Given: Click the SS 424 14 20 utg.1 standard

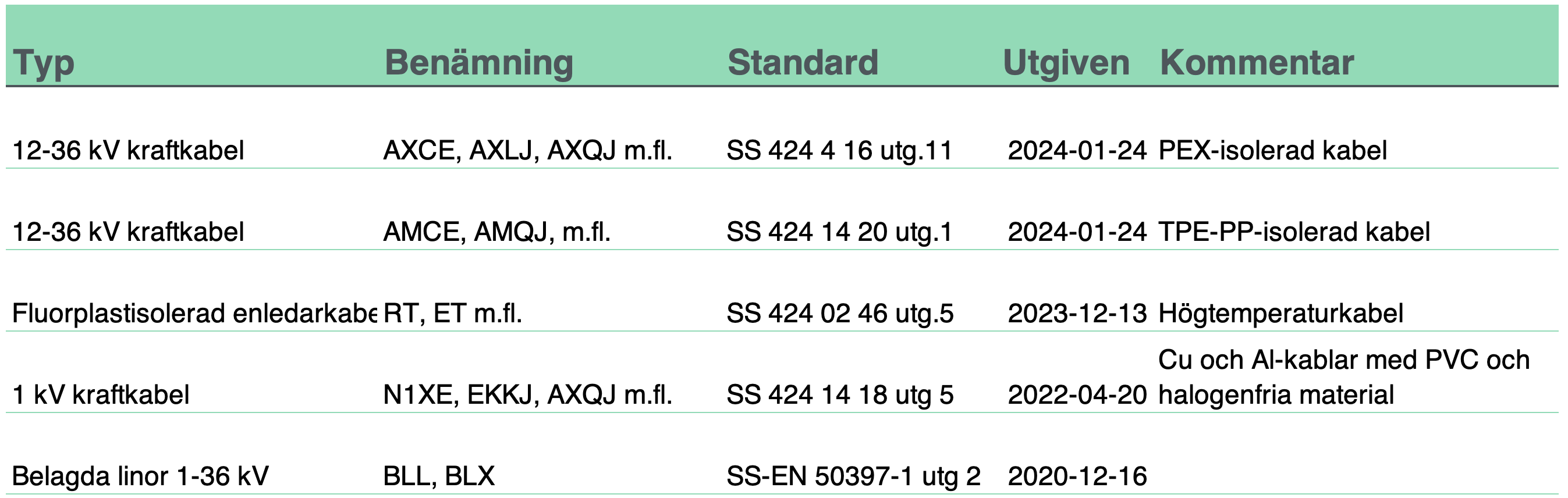Looking at the screenshot, I should point(839,232).
